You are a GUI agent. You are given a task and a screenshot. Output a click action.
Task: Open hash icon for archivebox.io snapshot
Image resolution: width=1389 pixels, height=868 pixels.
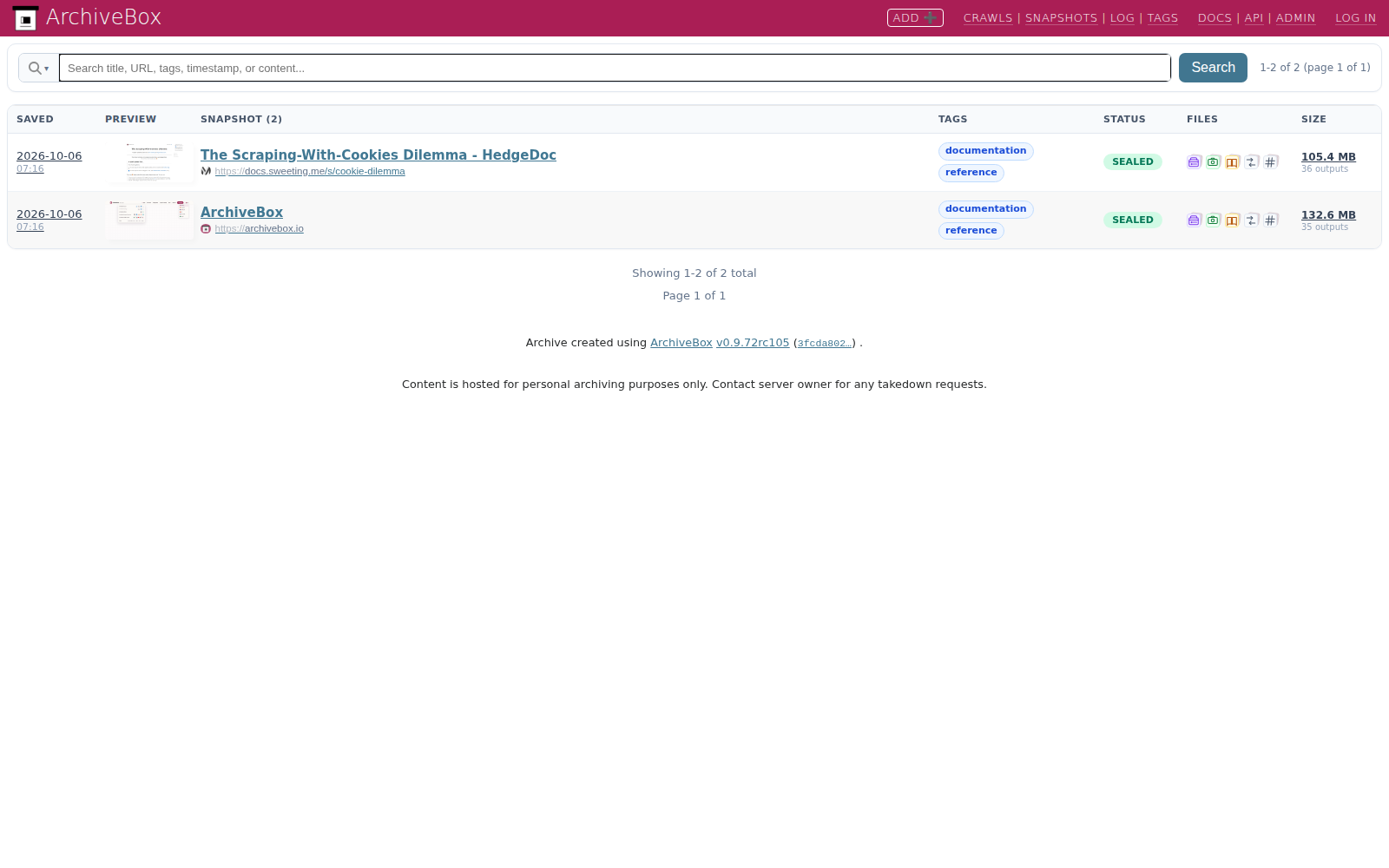[x=1270, y=220]
